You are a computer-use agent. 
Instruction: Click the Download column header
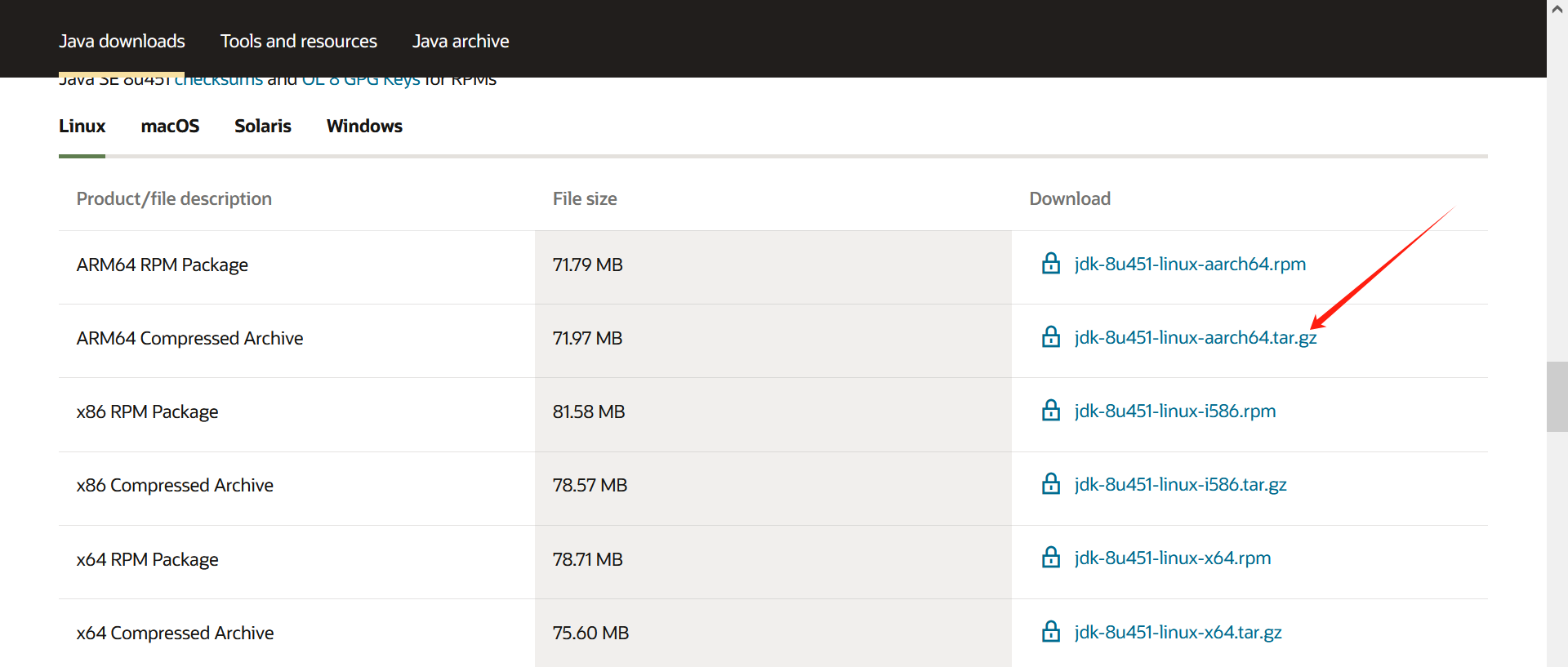[1070, 198]
